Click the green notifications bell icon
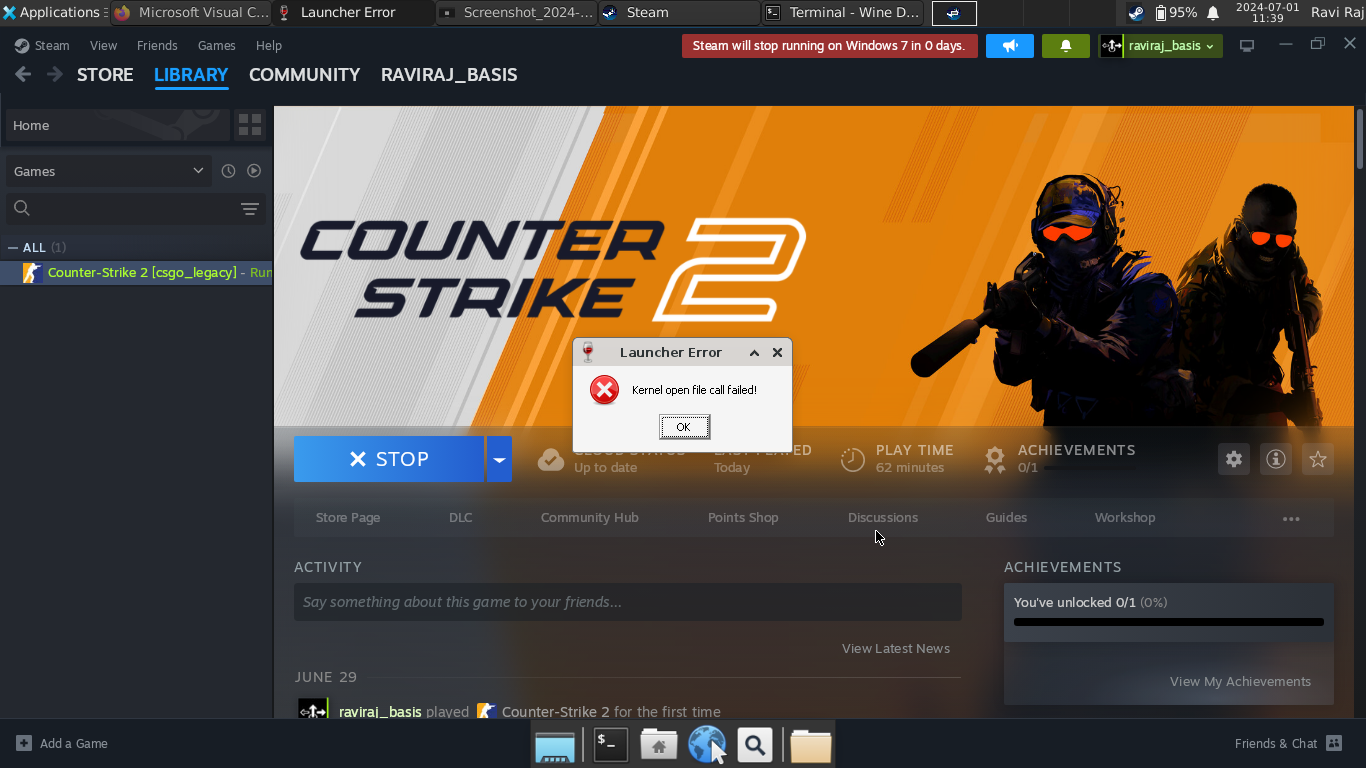1366x768 pixels. (x=1065, y=46)
